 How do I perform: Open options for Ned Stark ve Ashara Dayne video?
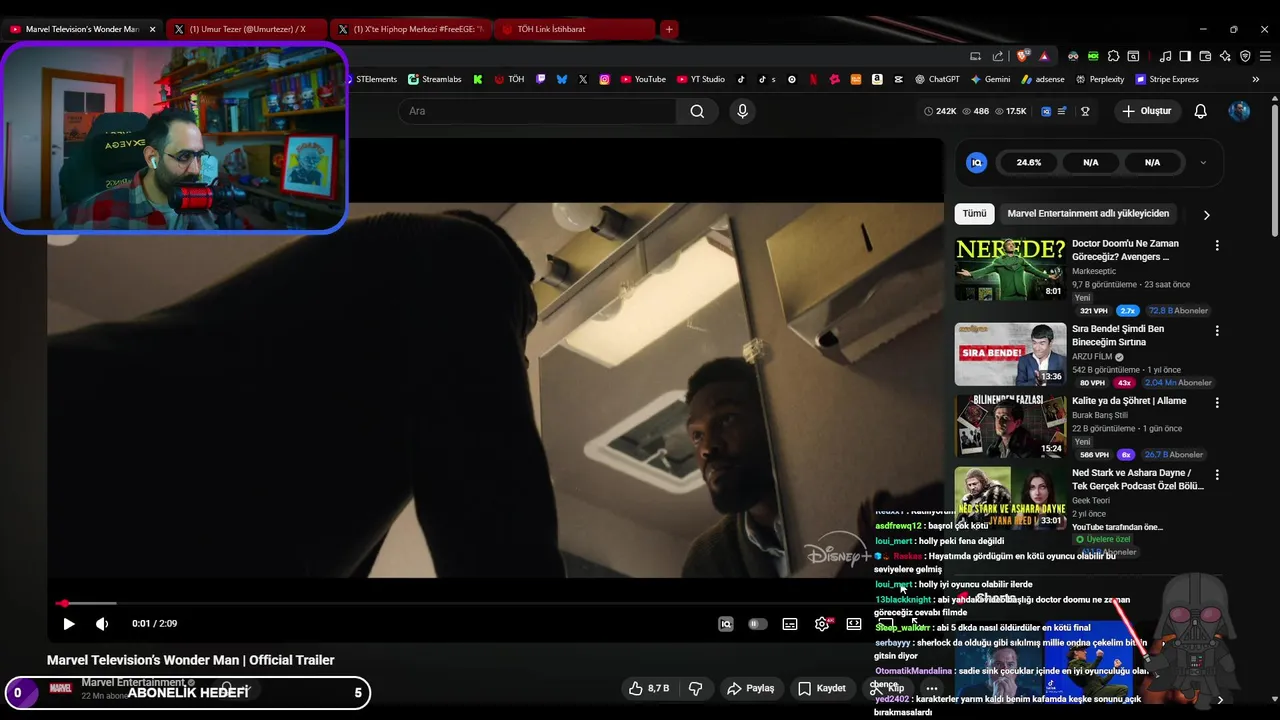(x=1217, y=475)
